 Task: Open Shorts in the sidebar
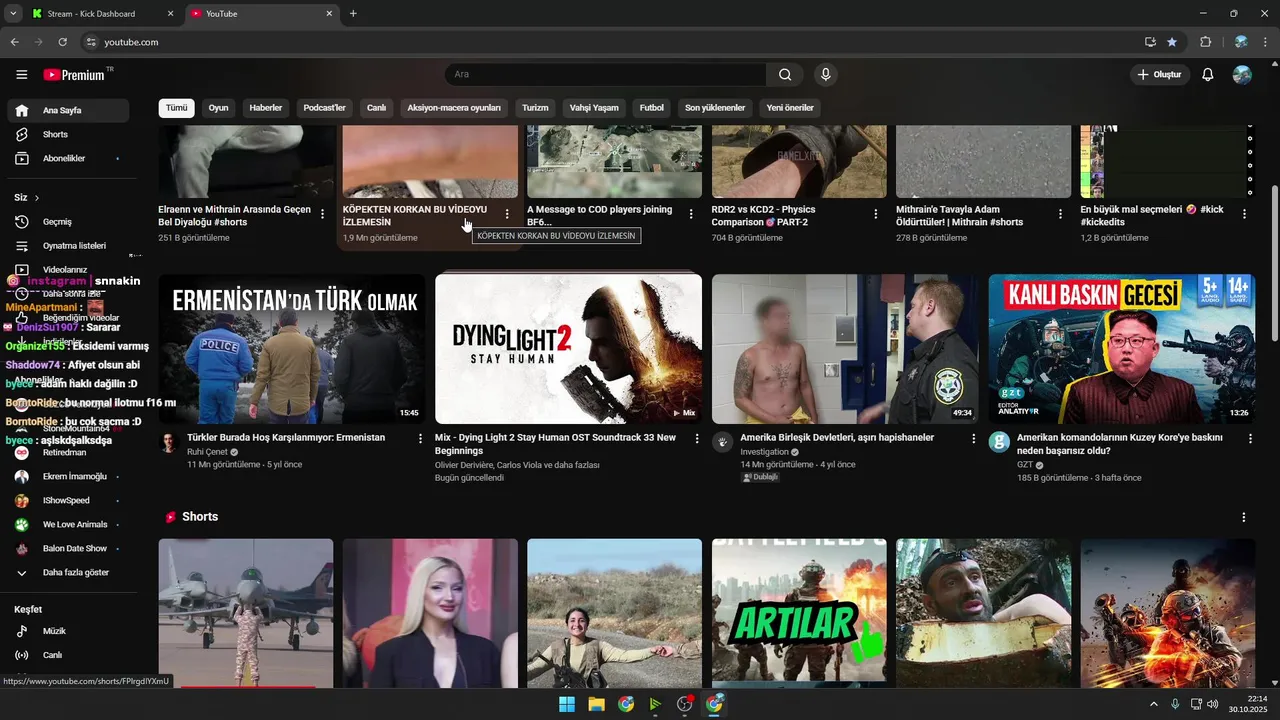[68, 134]
